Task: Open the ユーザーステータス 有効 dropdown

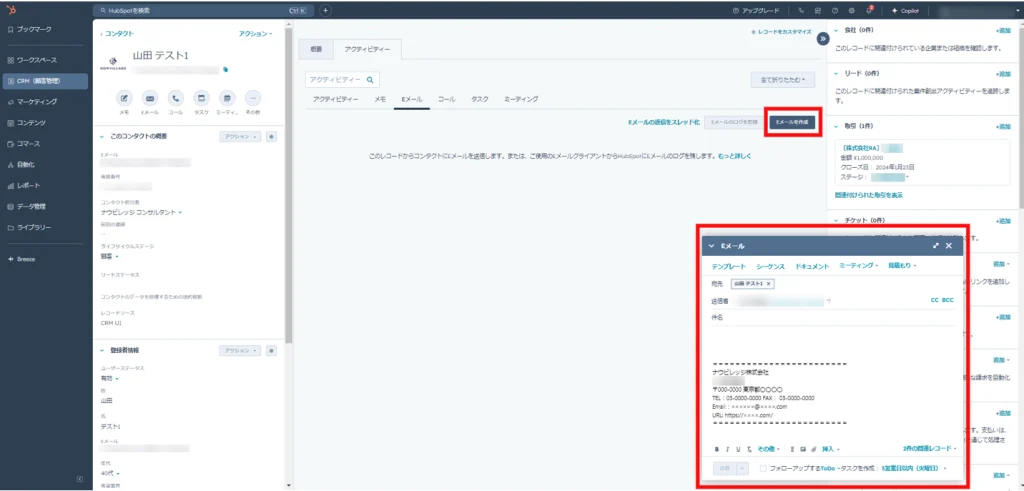Action: click(x=108, y=378)
